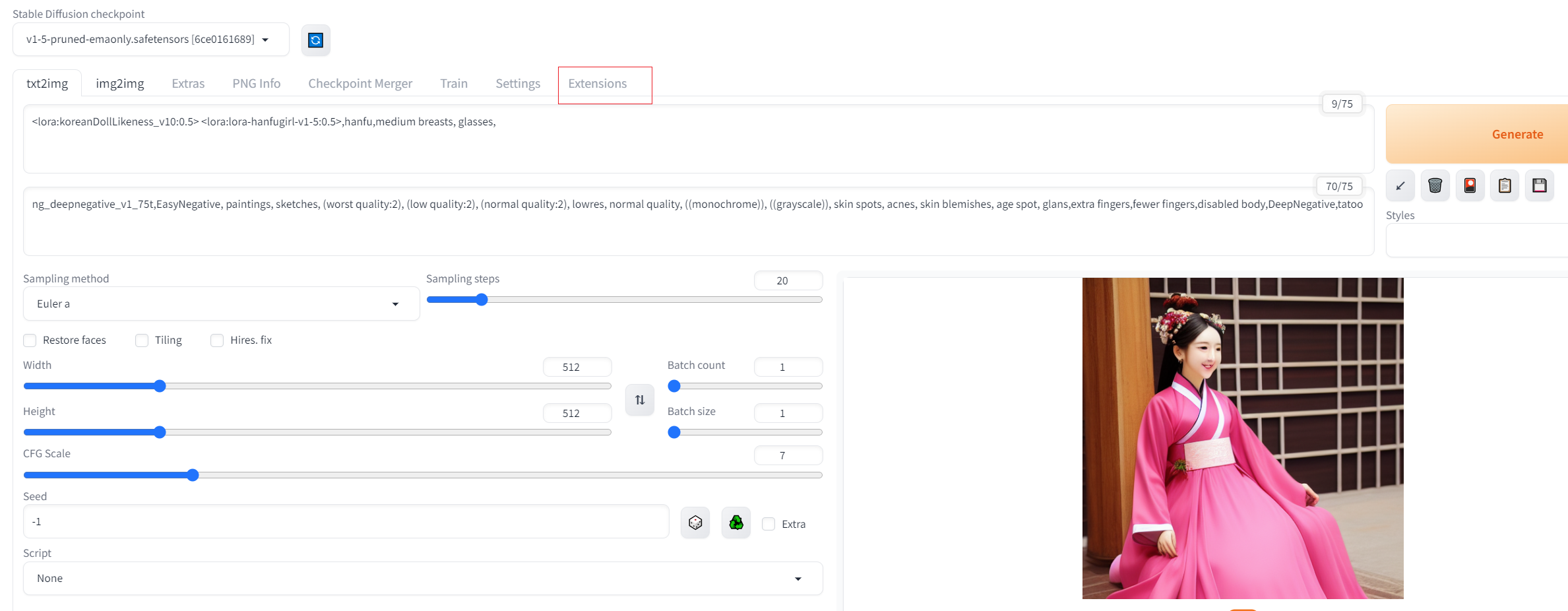Adjust the CFG Scale slider

[x=423, y=475]
